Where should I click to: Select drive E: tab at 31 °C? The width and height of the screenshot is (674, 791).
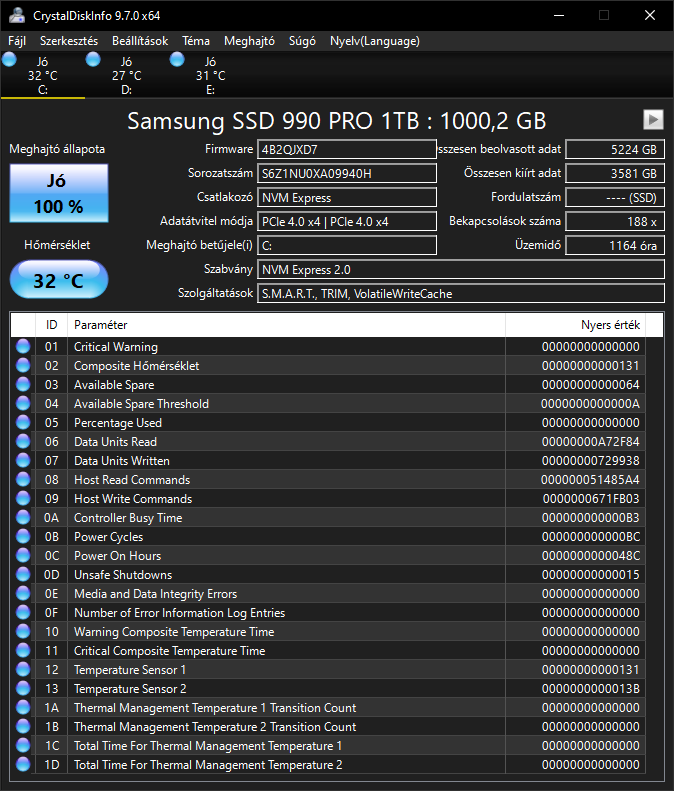(x=210, y=75)
